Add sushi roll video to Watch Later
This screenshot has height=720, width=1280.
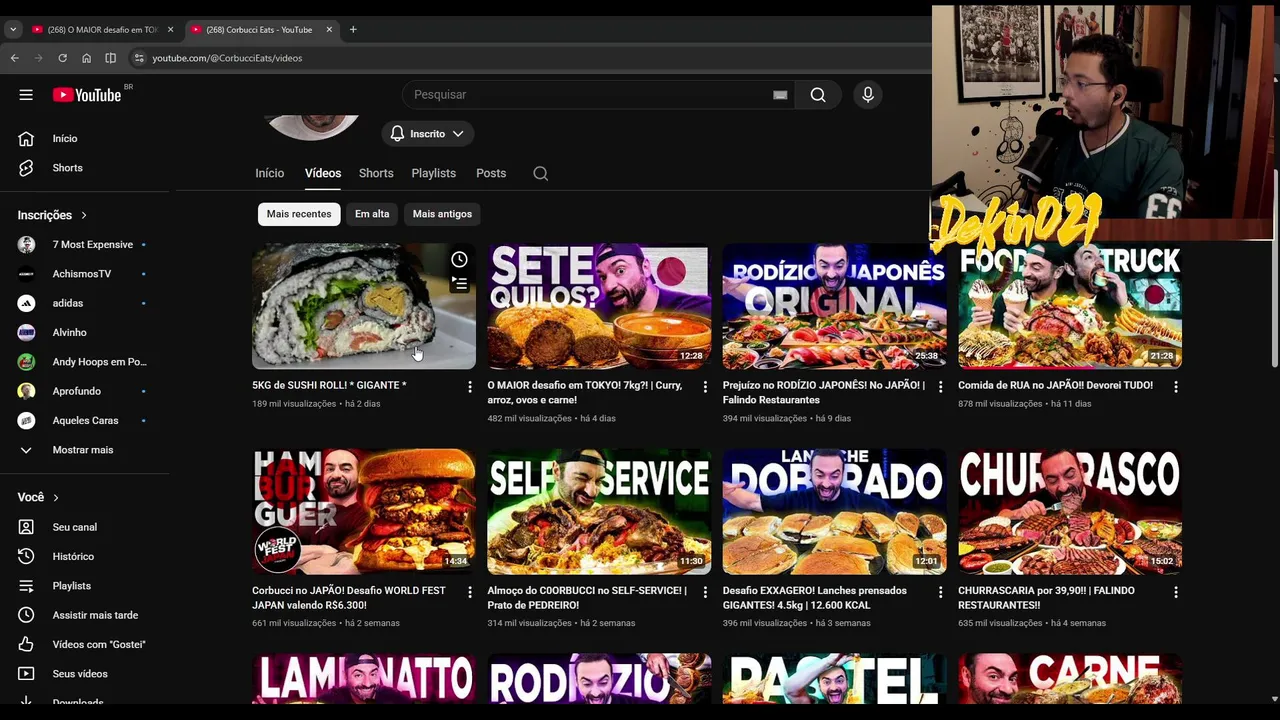[x=459, y=260]
